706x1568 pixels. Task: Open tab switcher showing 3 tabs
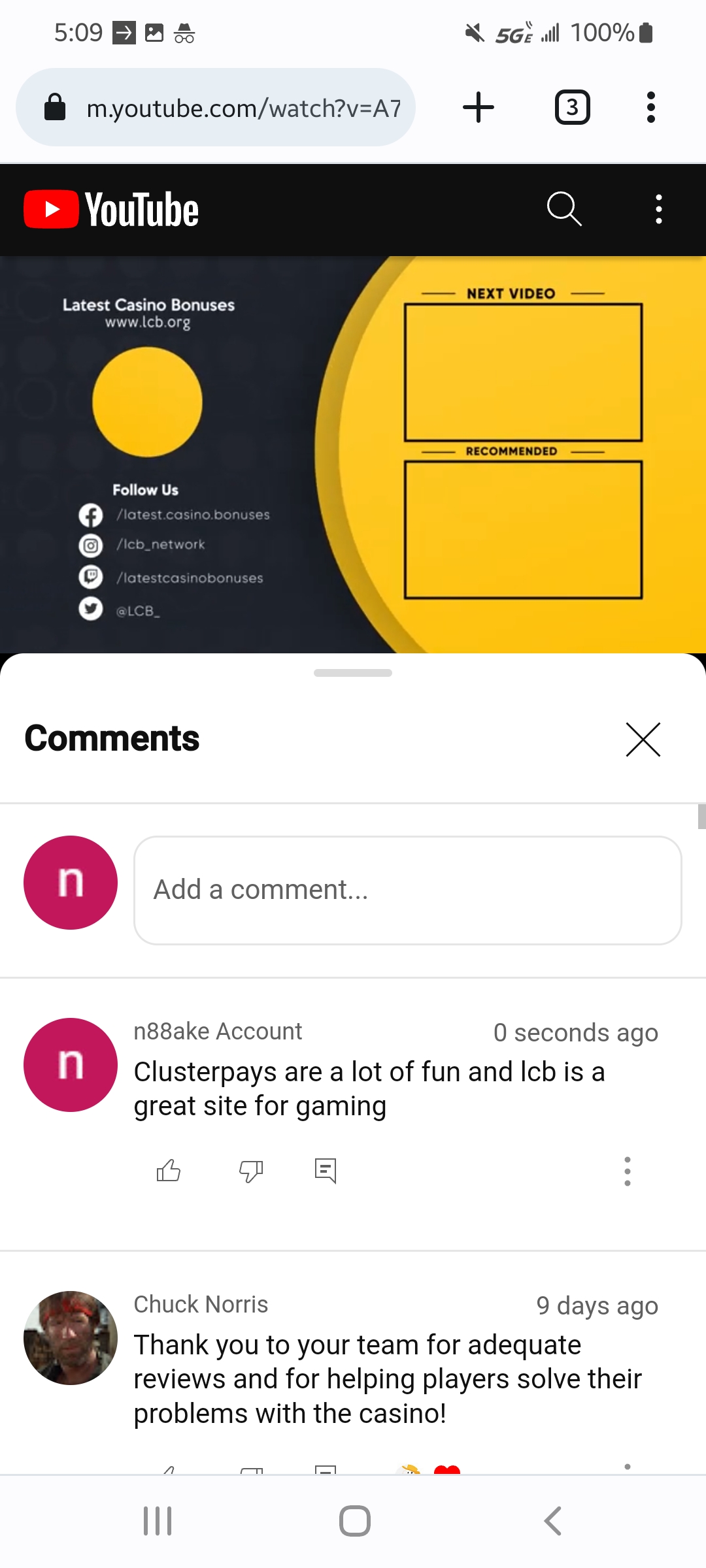coord(573,107)
